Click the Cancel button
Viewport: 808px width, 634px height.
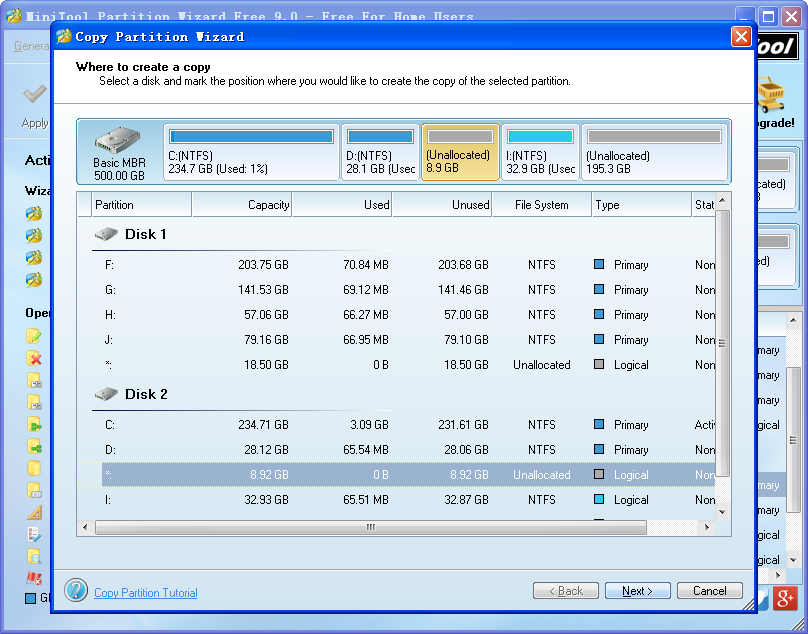(x=710, y=591)
